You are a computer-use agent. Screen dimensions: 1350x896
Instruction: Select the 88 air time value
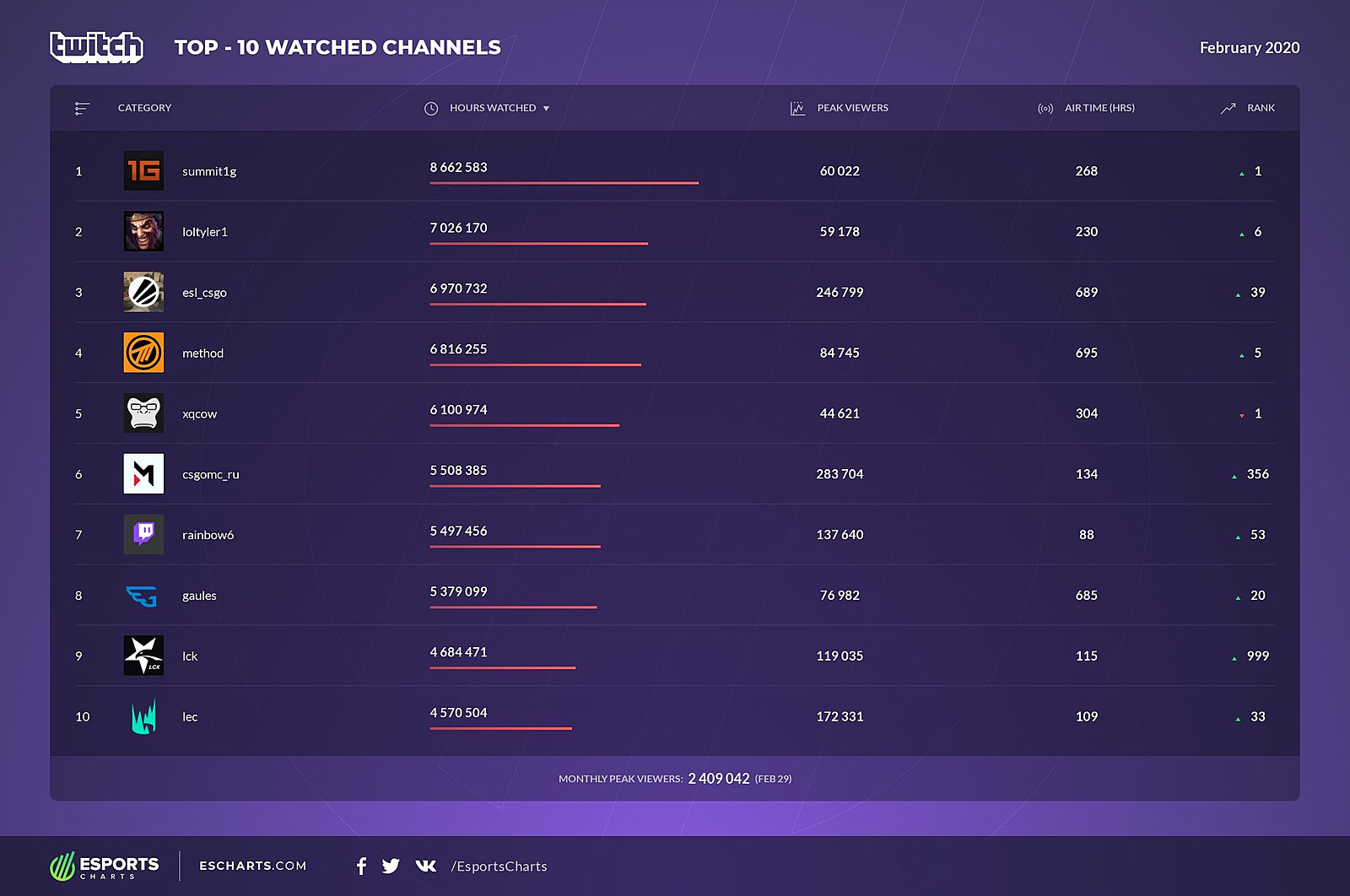(x=1087, y=535)
